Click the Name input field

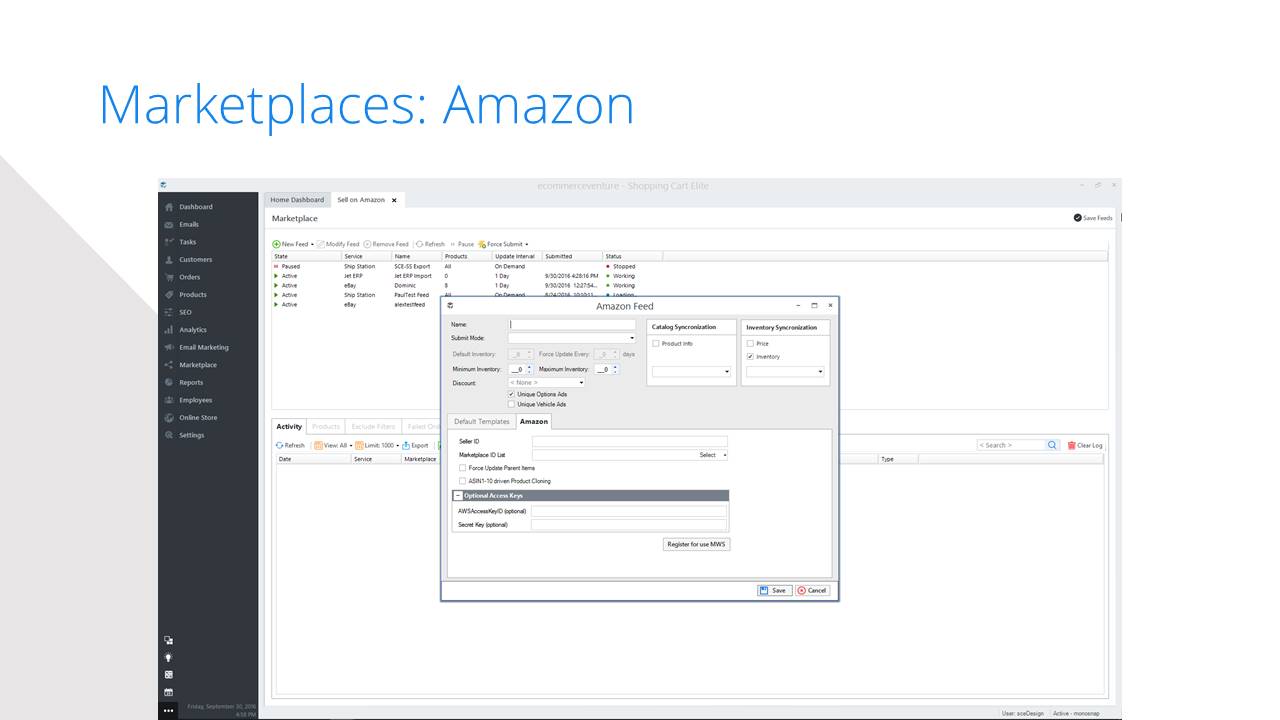pos(572,325)
